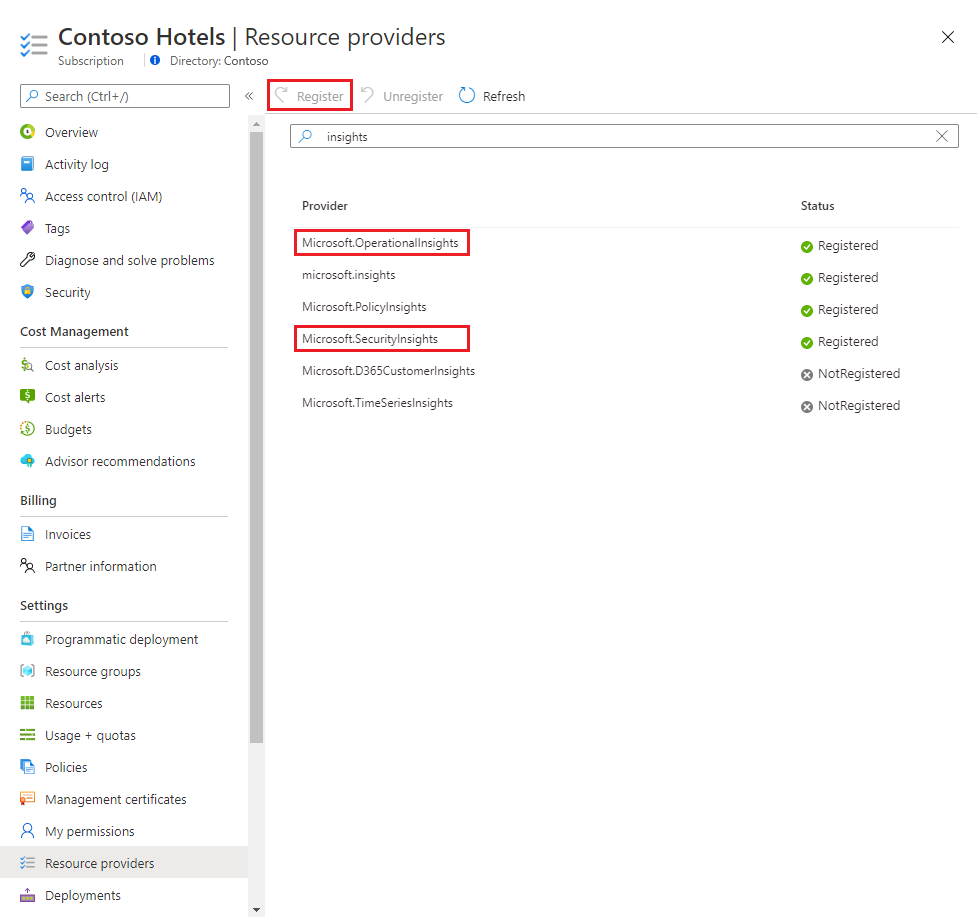Collapse the left menu pane
Screen dimensions: 977x917
click(248, 96)
